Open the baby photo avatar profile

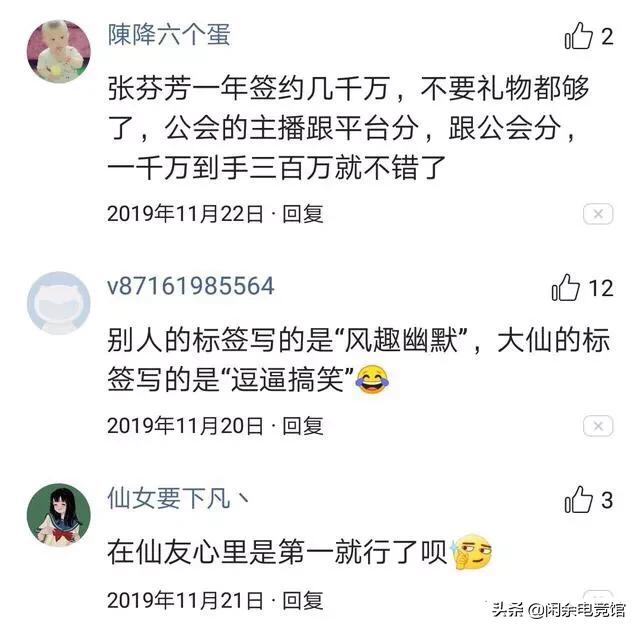coord(59,51)
